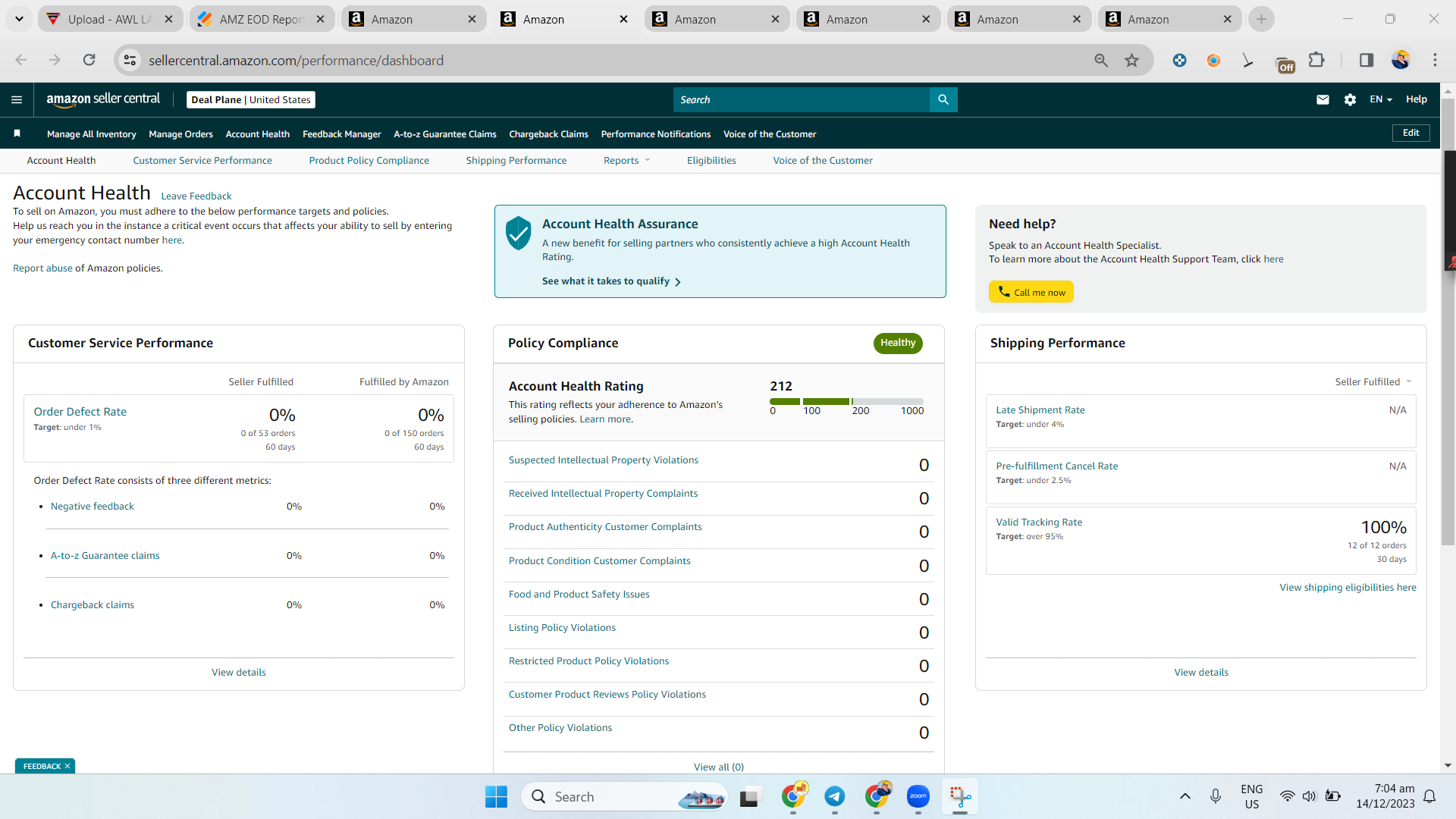Click View shipping eligibilities here
The height and width of the screenshot is (819, 1456).
click(1348, 587)
